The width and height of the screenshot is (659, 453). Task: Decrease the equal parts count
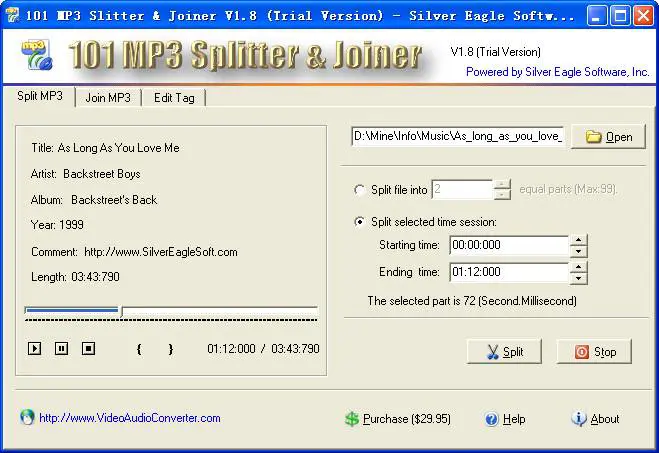502,194
